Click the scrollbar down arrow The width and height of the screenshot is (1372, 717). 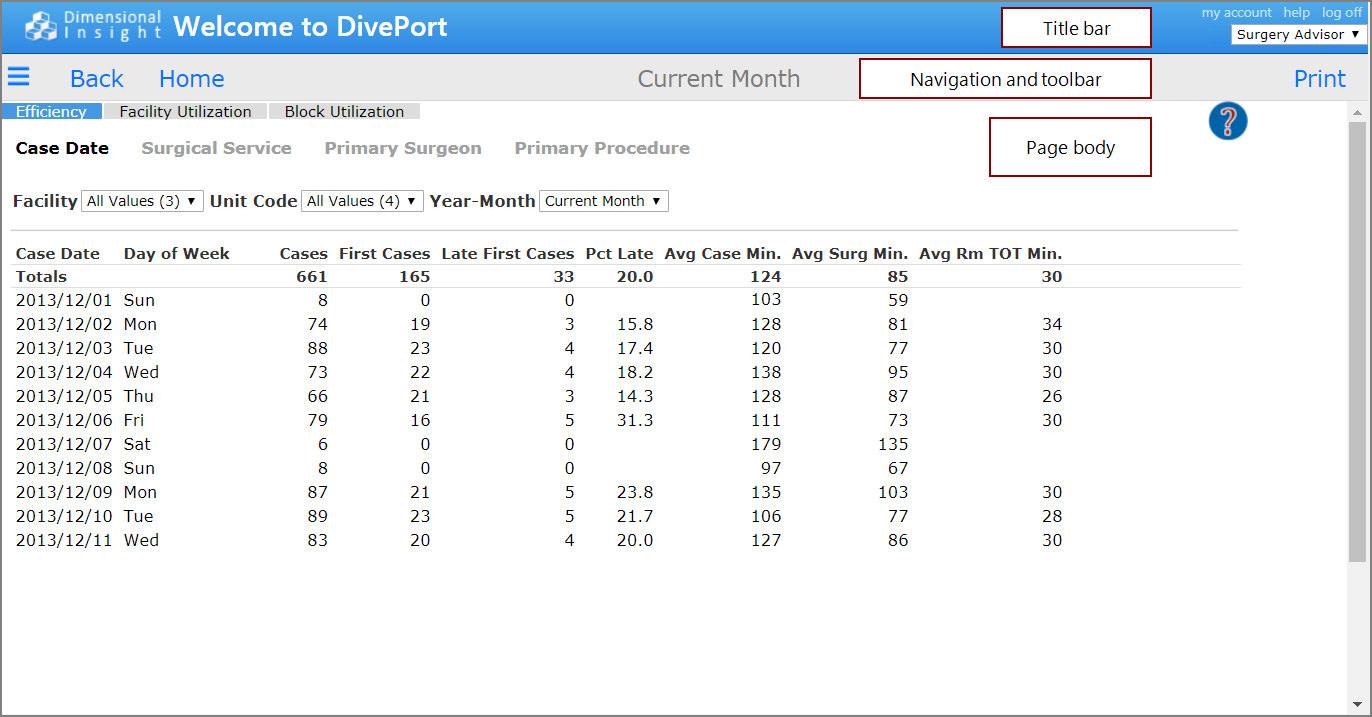(1358, 703)
